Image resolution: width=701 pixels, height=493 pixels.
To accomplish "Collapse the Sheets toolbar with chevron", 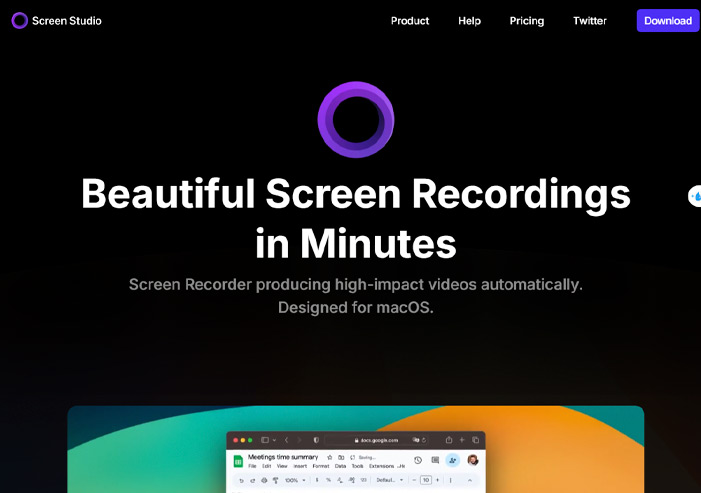I will tap(470, 480).
